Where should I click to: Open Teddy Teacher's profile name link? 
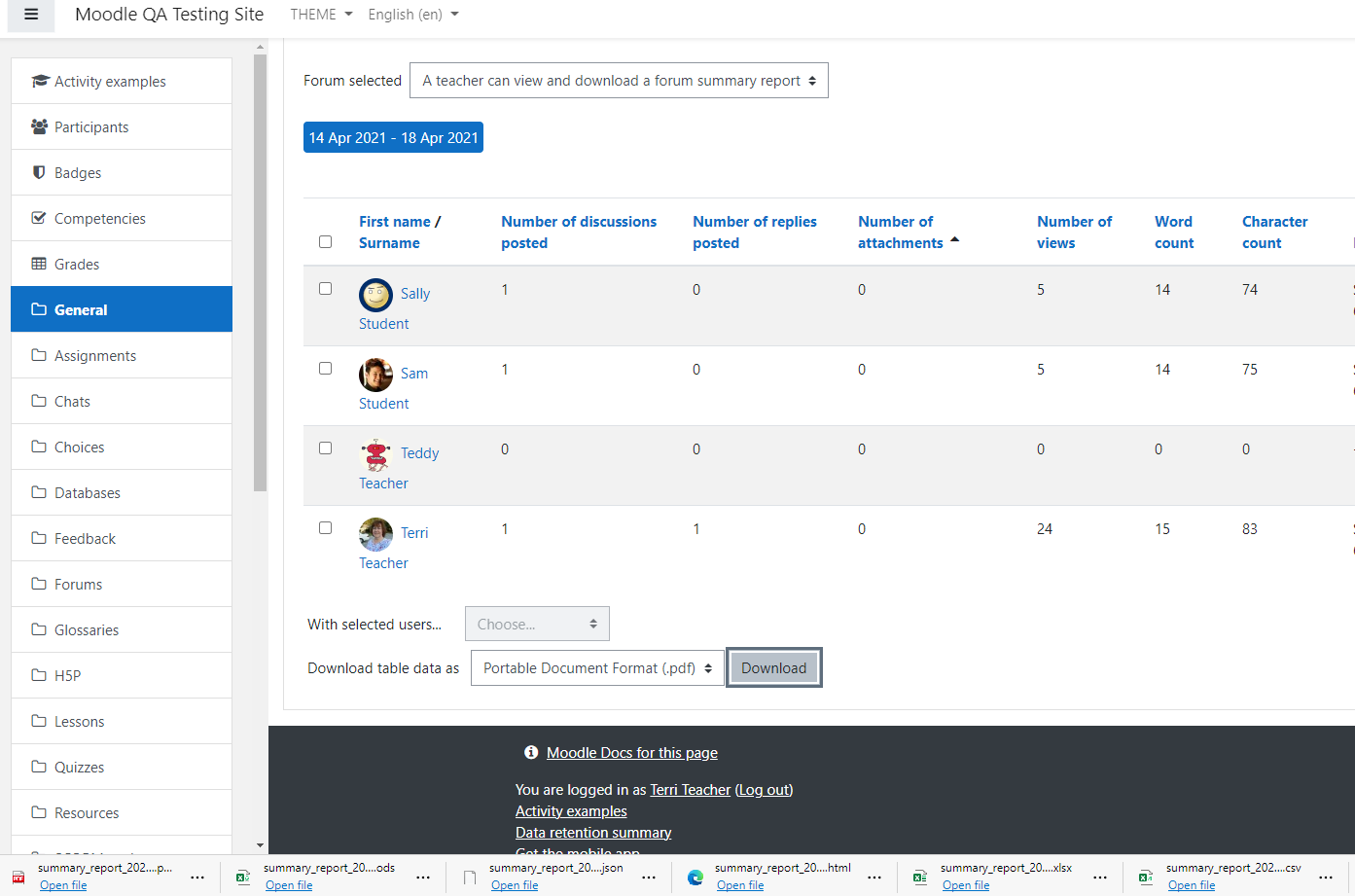(x=419, y=452)
